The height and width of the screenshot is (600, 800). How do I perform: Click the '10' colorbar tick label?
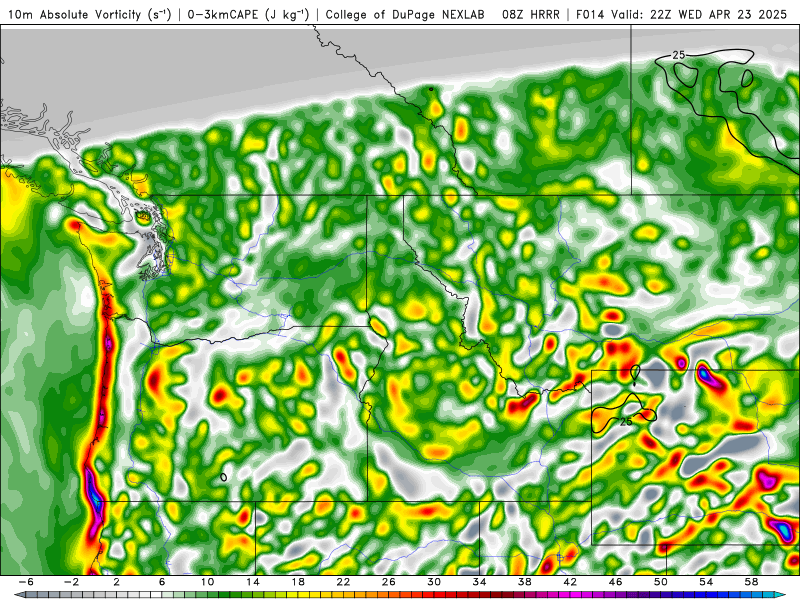(x=207, y=582)
